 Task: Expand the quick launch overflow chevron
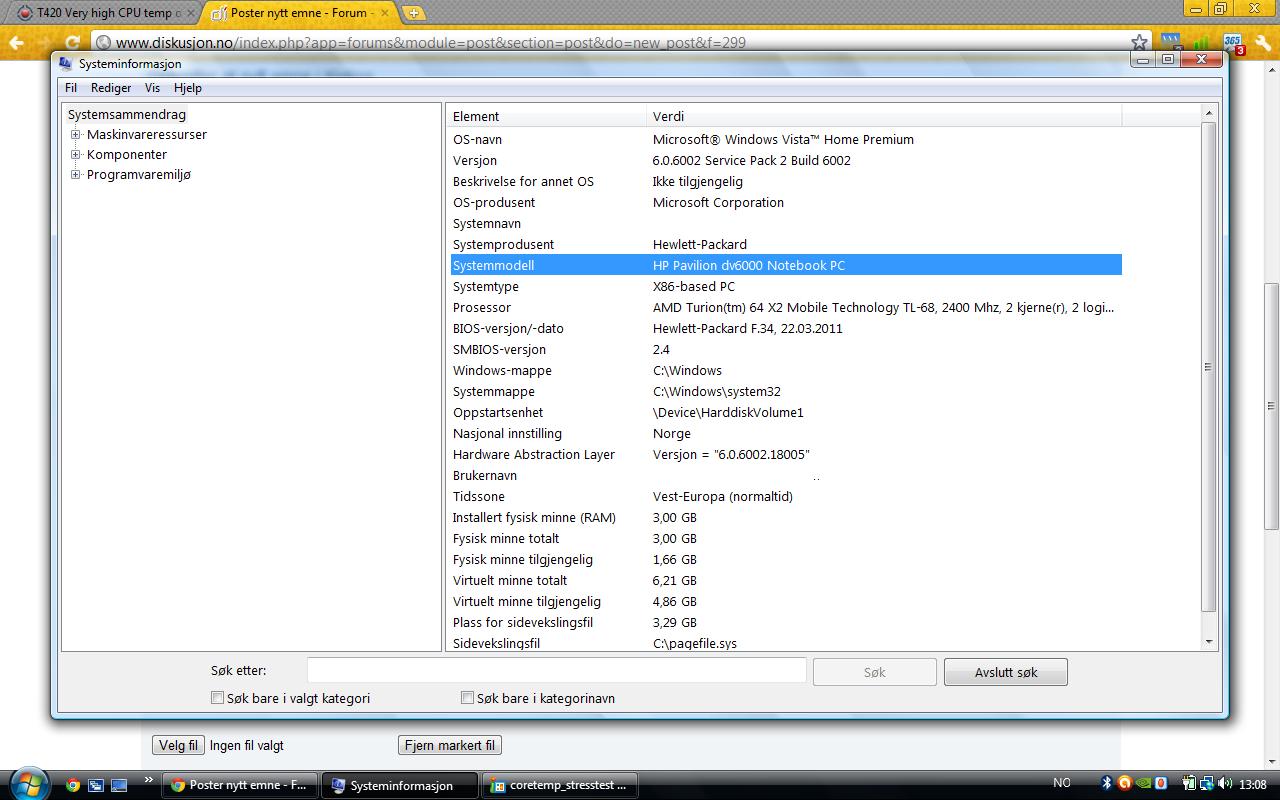(150, 780)
